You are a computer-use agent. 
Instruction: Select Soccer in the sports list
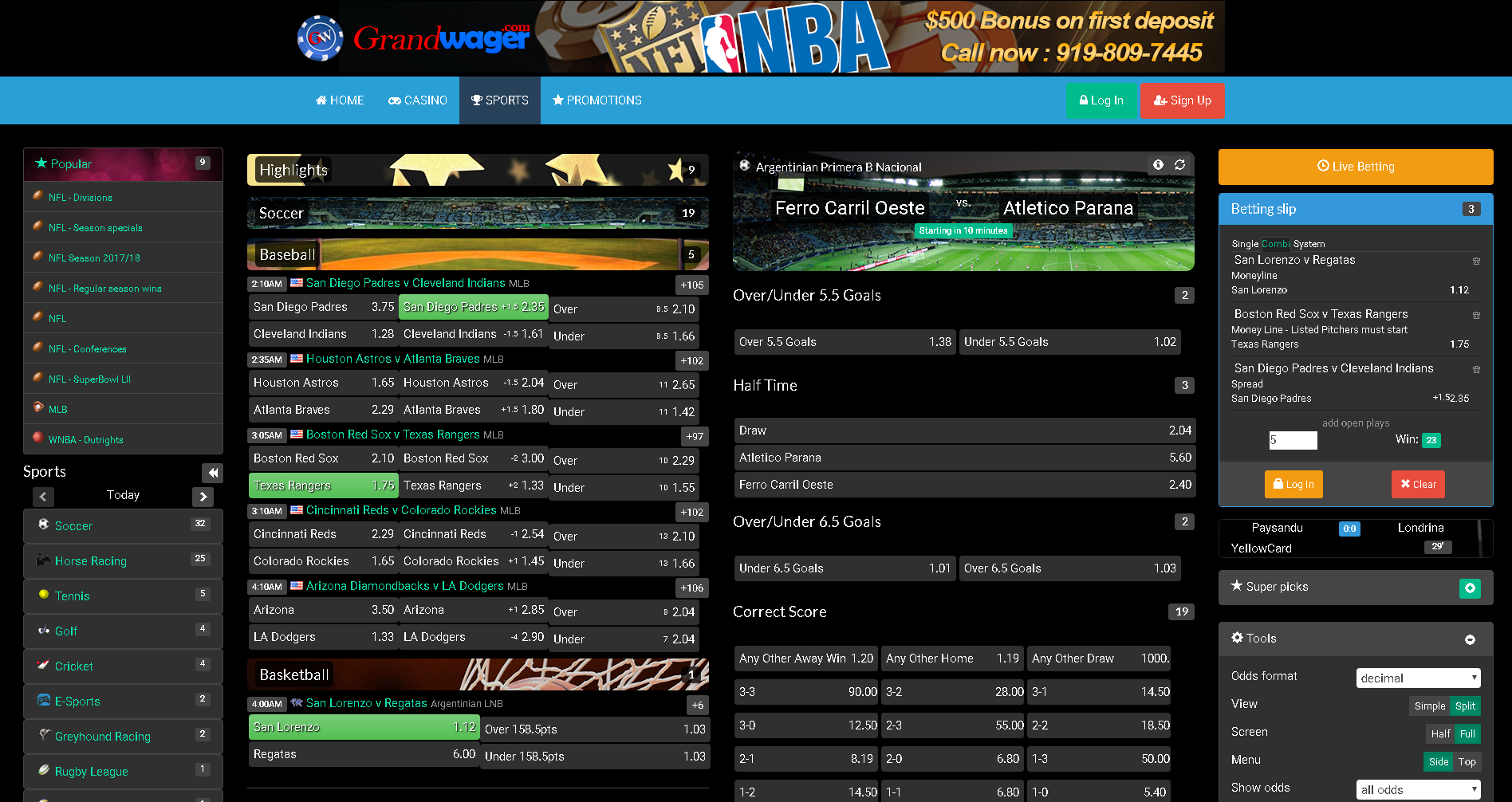coord(123,525)
